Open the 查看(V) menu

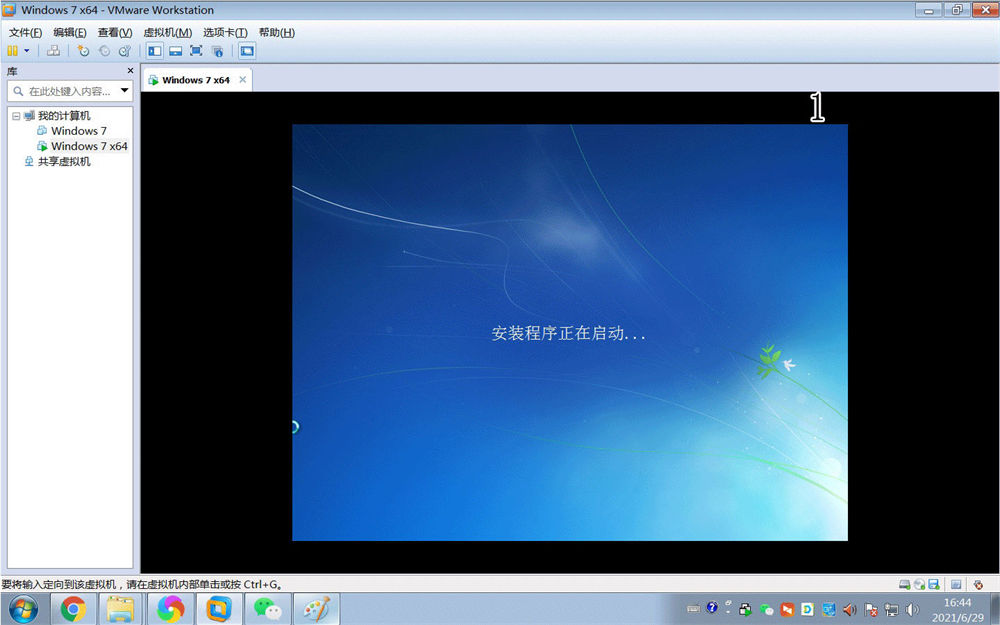click(115, 33)
